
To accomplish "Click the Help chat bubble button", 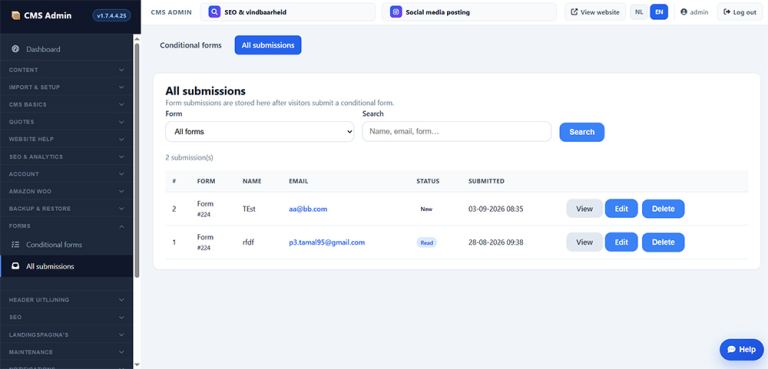I will click(742, 349).
